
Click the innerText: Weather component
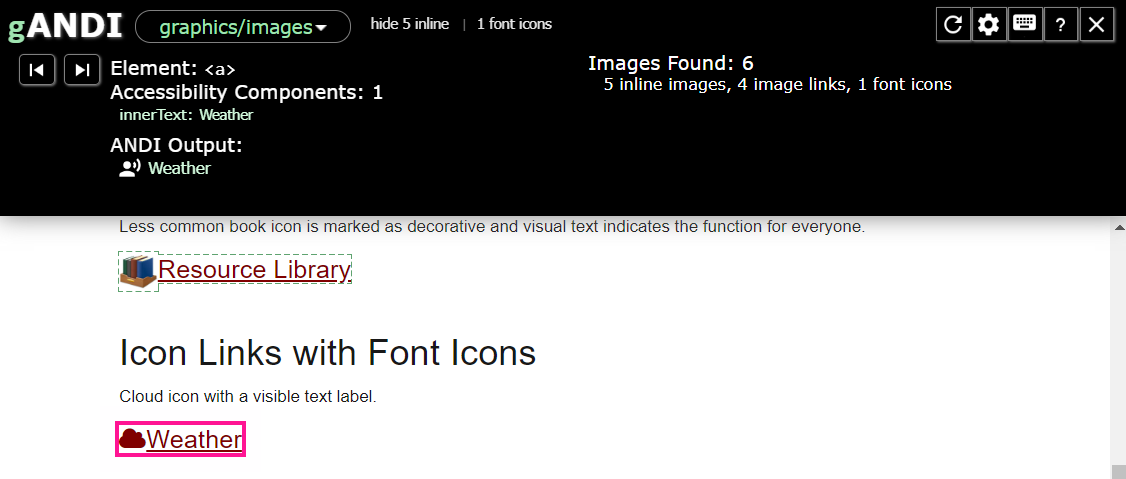point(186,115)
